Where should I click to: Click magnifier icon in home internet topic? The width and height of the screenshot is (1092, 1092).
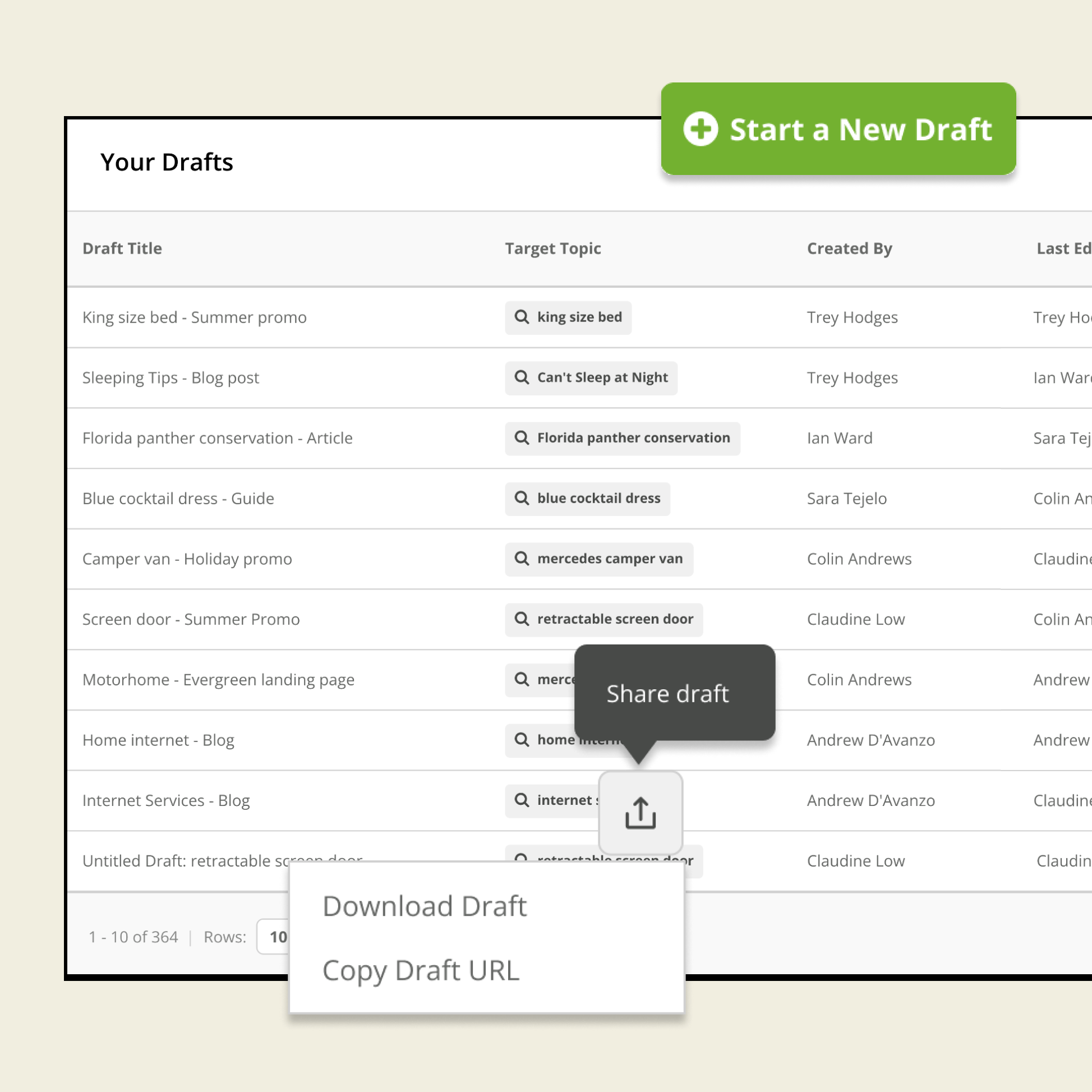(522, 740)
